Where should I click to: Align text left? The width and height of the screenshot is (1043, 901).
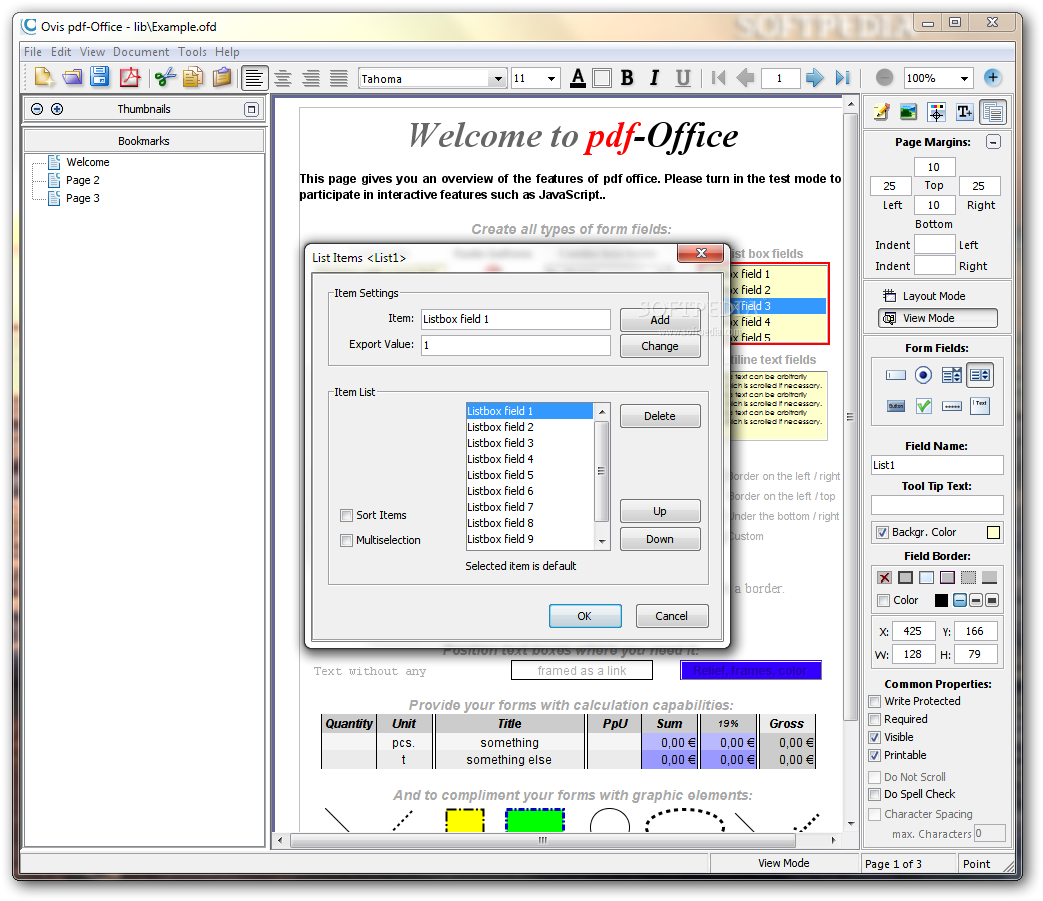(x=254, y=78)
